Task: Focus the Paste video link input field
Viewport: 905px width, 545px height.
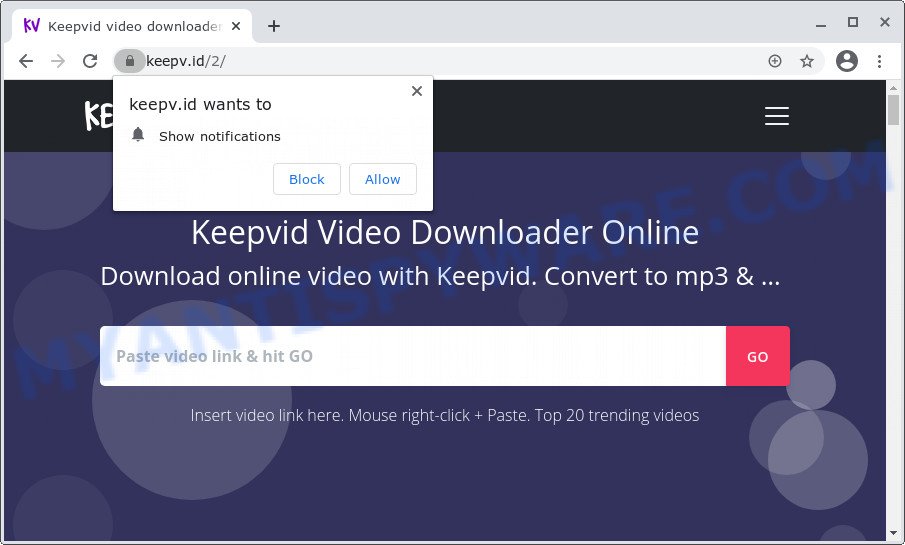Action: 413,356
